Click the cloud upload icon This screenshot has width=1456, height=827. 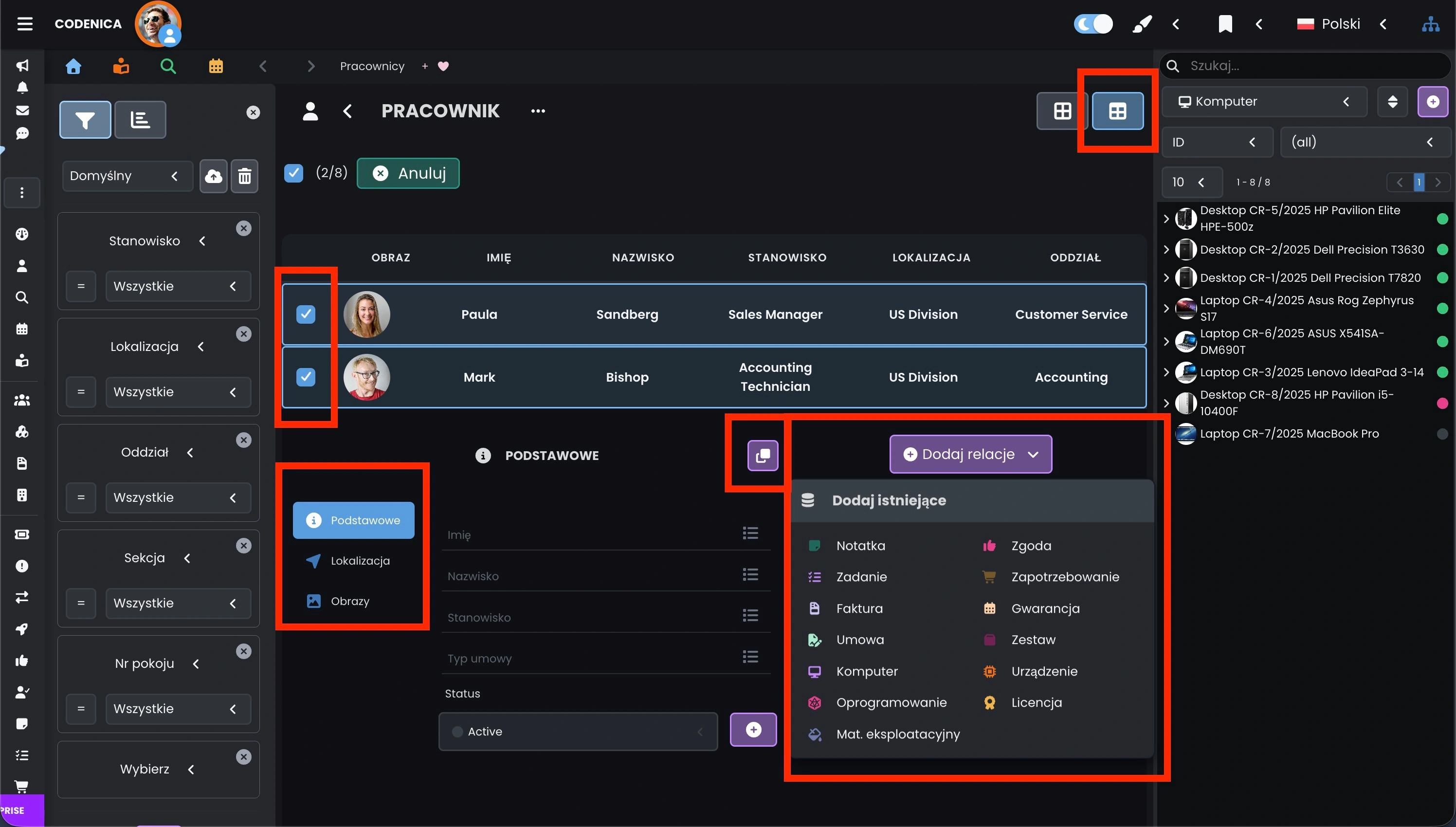pos(214,176)
